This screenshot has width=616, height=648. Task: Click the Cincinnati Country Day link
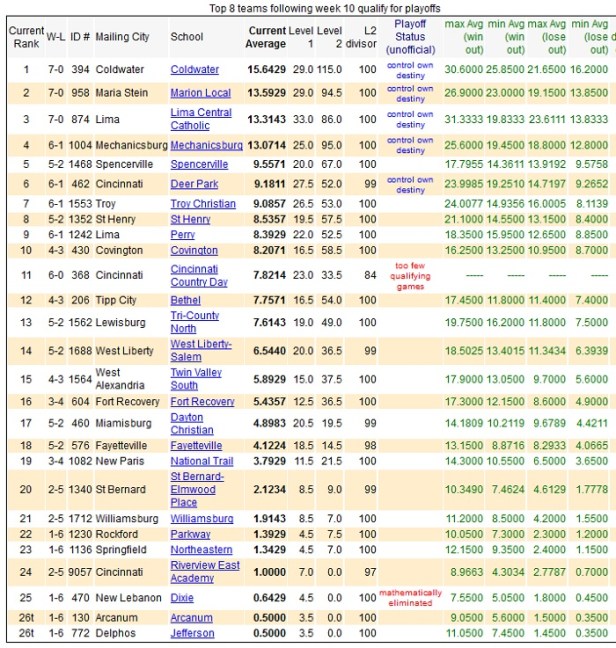(x=200, y=276)
